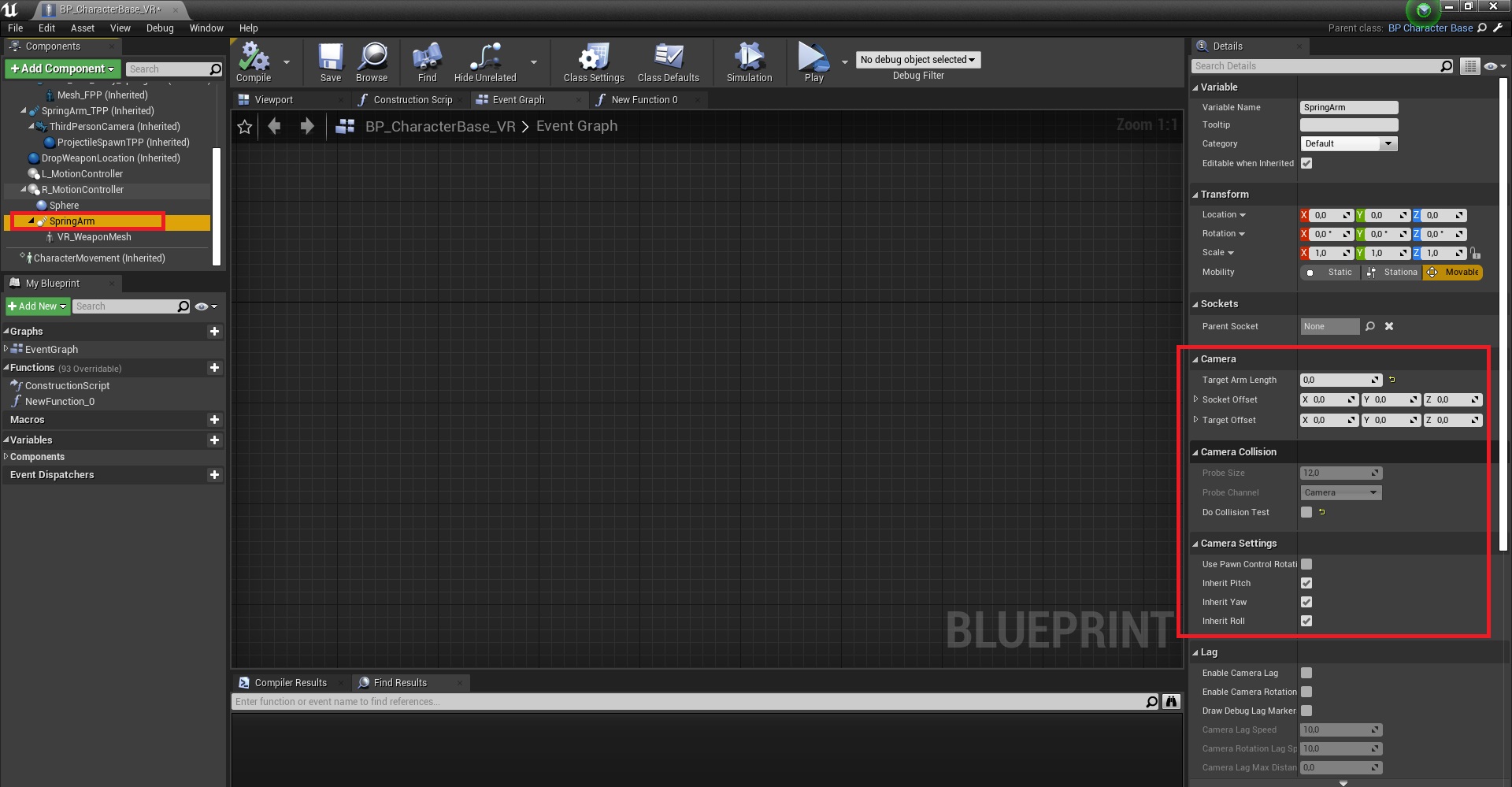Expand the Socket Offset property
The height and width of the screenshot is (787, 1512).
1195,399
